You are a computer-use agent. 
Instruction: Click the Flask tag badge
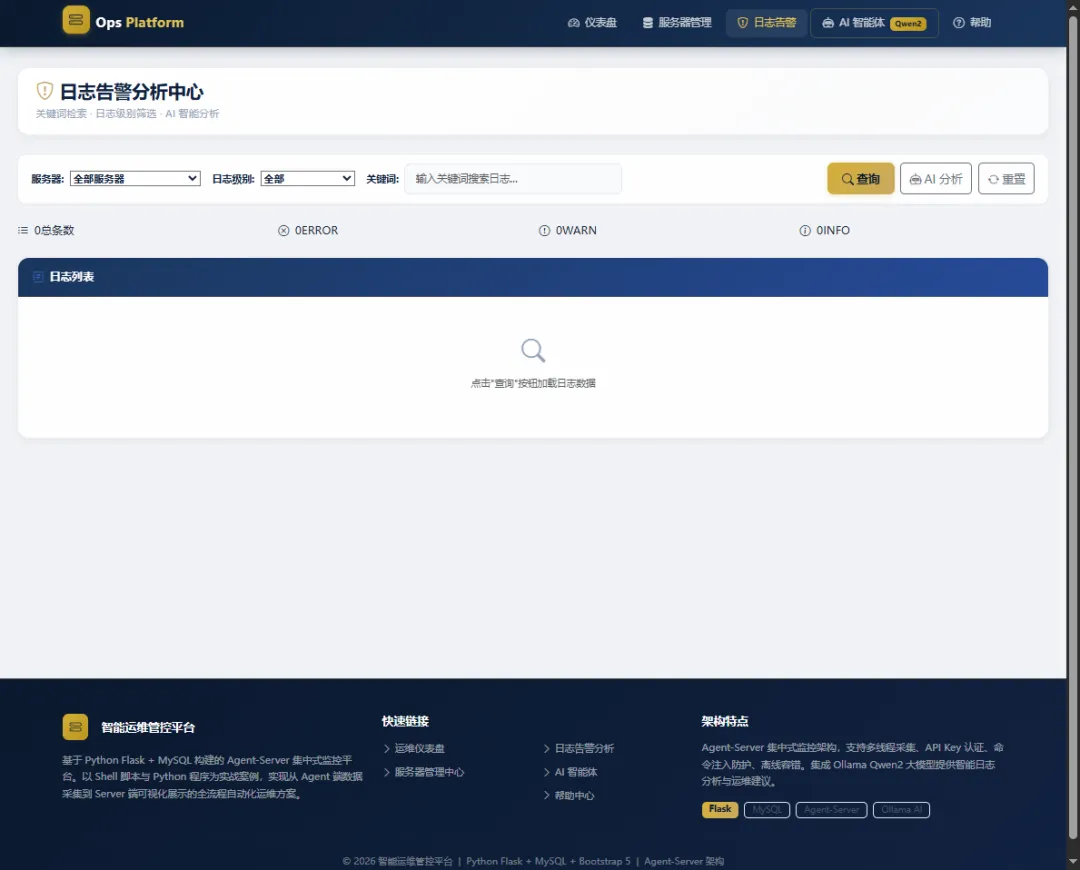click(x=720, y=809)
